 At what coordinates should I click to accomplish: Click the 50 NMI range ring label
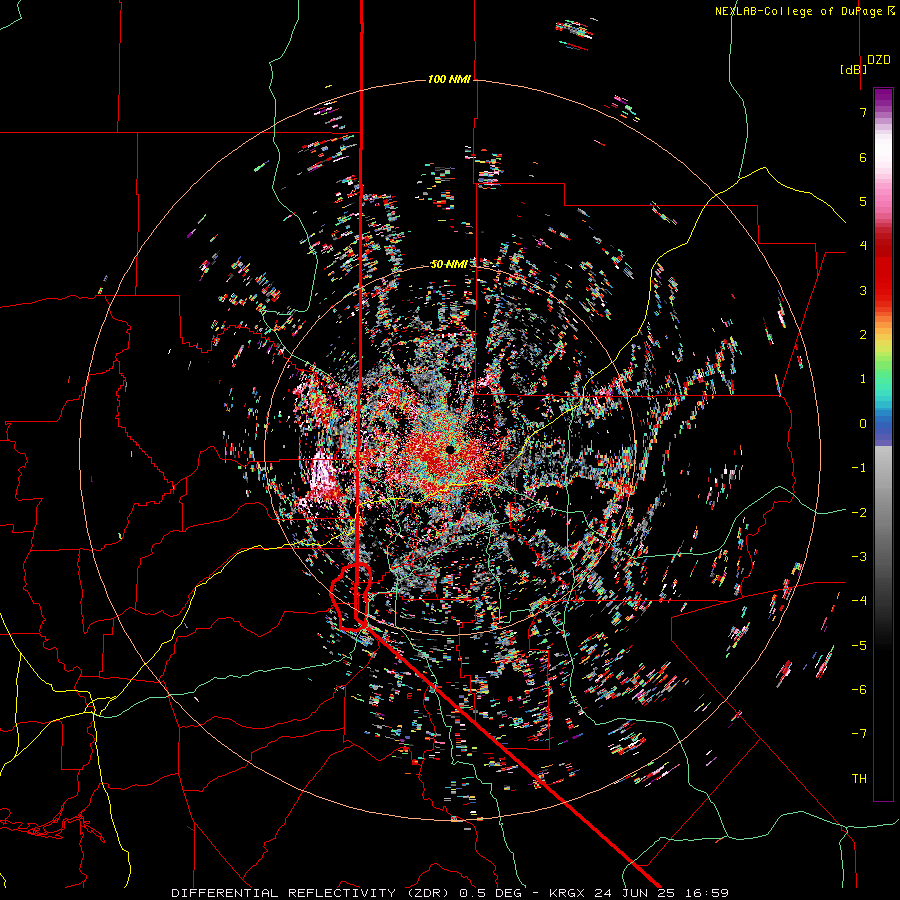[449, 264]
